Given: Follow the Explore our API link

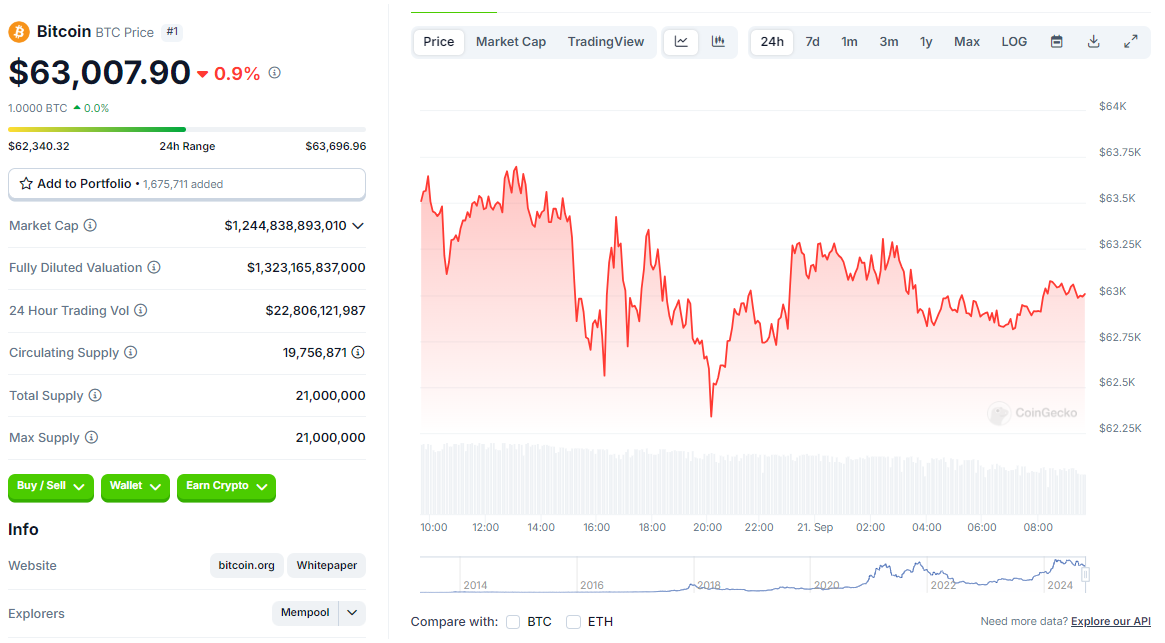Looking at the screenshot, I should point(1111,621).
